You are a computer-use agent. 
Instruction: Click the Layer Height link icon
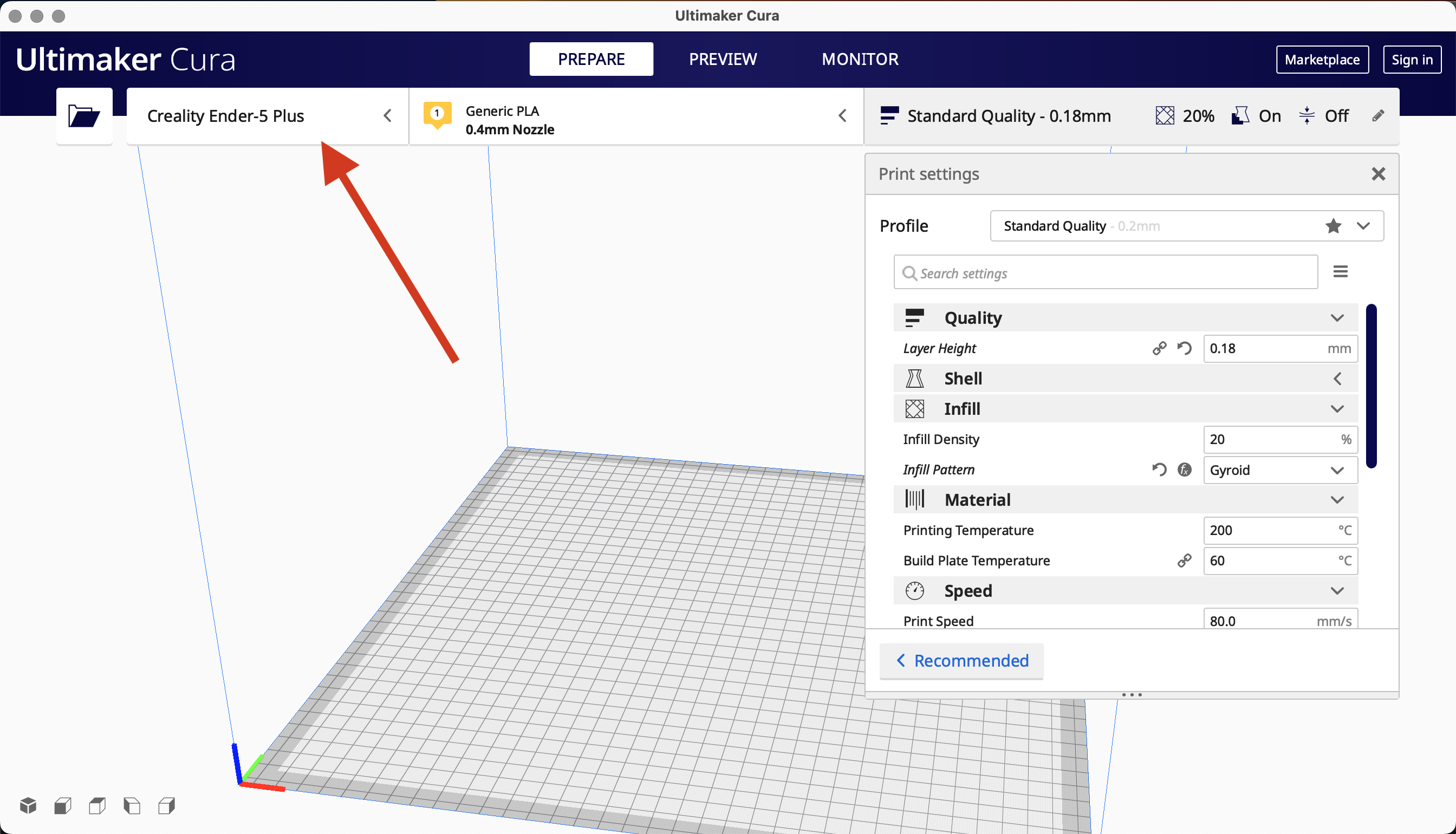[1159, 348]
